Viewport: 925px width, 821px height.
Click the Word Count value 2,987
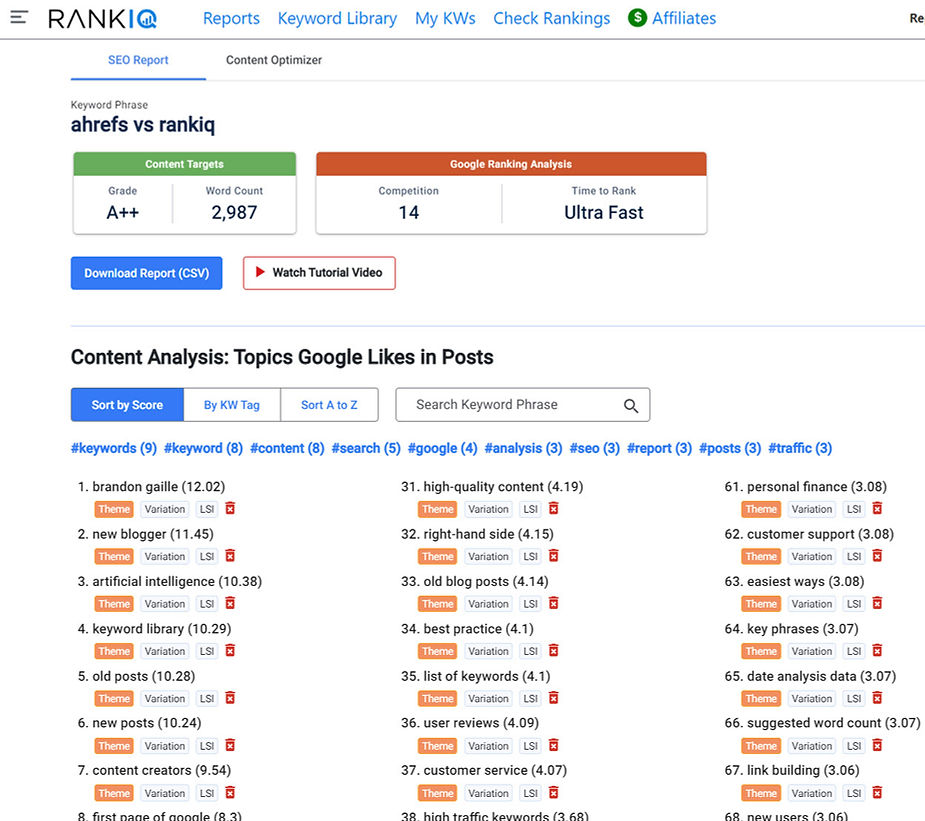point(234,212)
